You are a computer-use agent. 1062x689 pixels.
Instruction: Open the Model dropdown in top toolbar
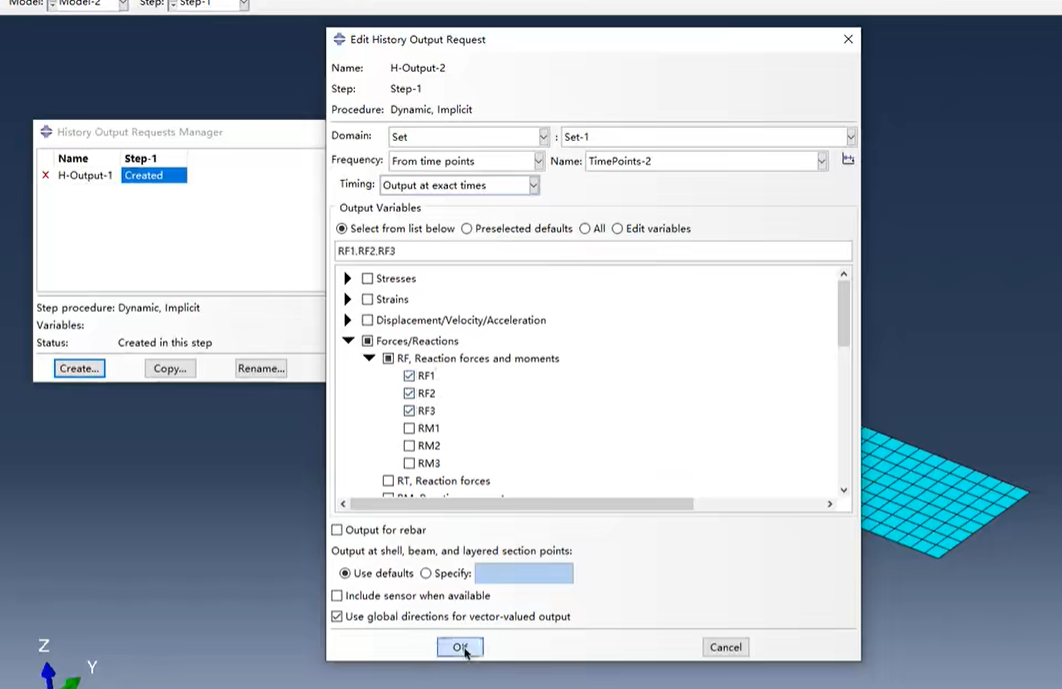coord(123,4)
